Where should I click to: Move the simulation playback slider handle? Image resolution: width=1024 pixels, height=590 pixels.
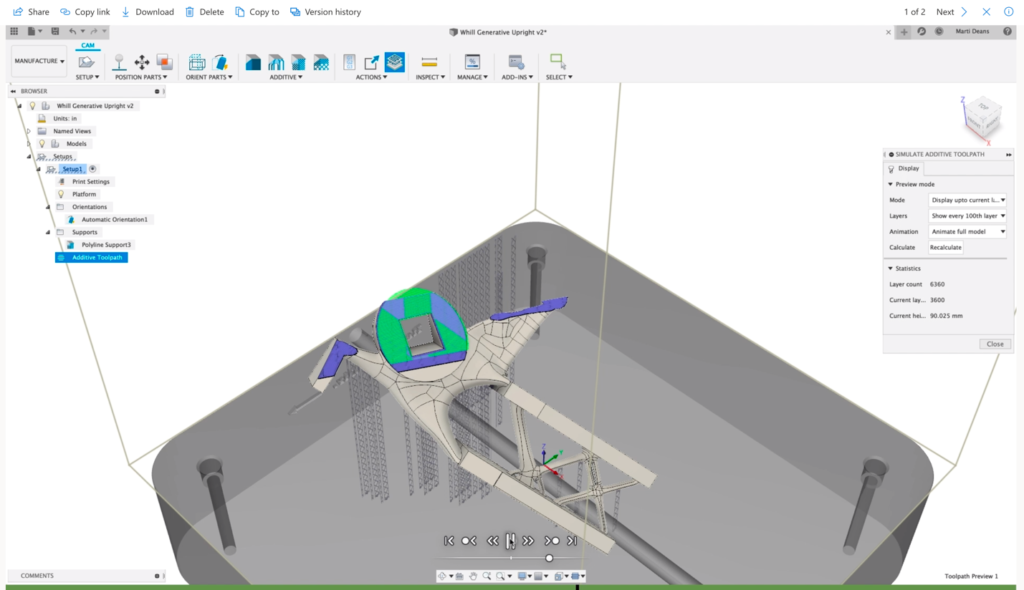click(549, 558)
